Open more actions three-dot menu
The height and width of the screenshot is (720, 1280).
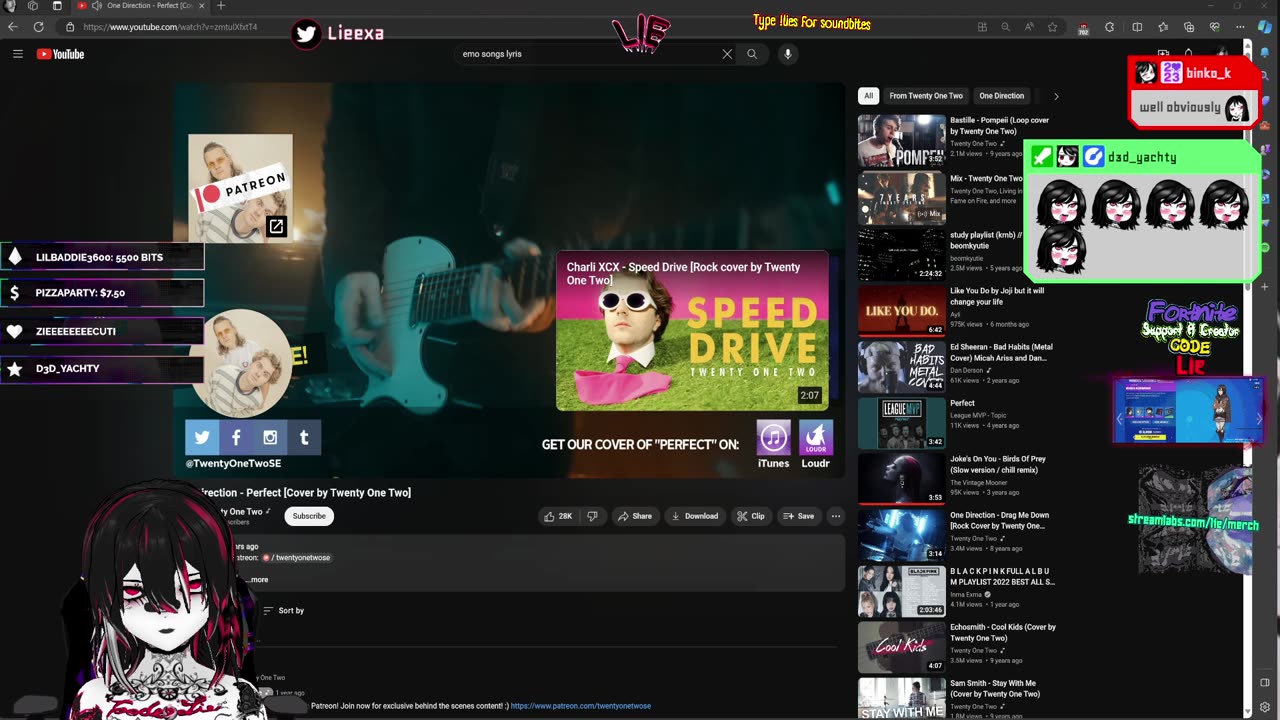coord(836,516)
